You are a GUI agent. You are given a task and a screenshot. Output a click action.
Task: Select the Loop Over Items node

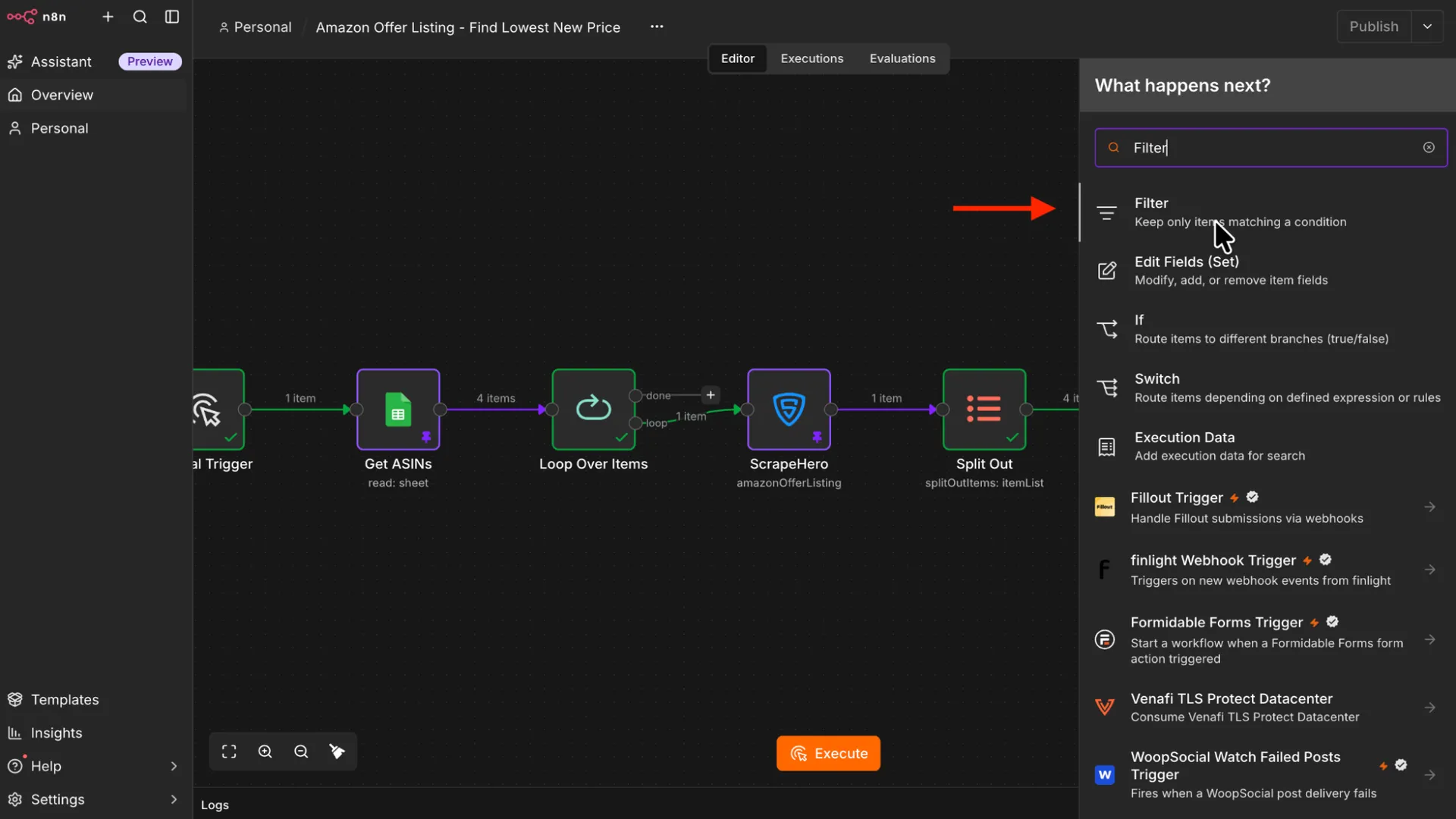pyautogui.click(x=593, y=409)
